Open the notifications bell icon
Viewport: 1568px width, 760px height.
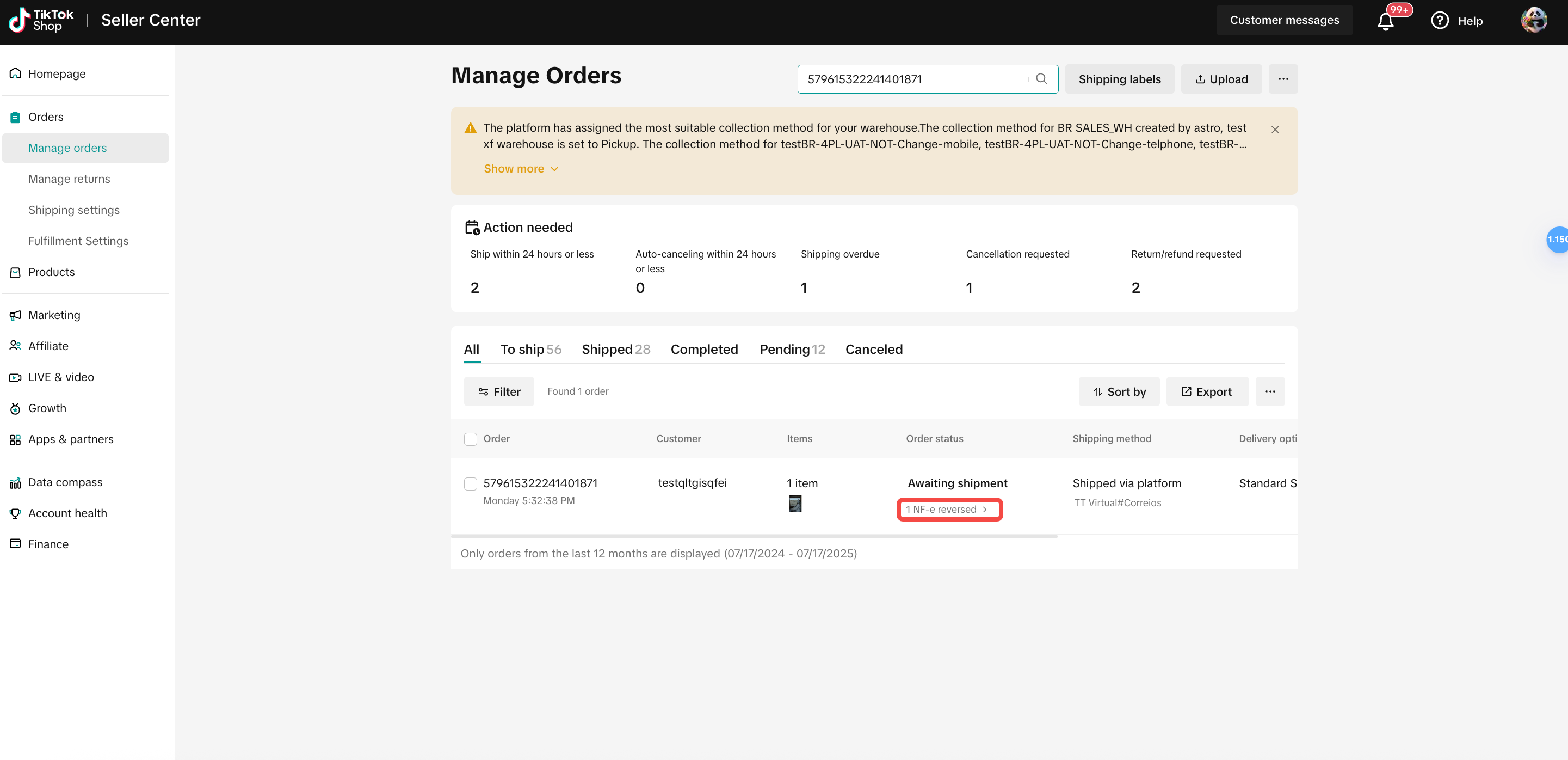point(1386,21)
